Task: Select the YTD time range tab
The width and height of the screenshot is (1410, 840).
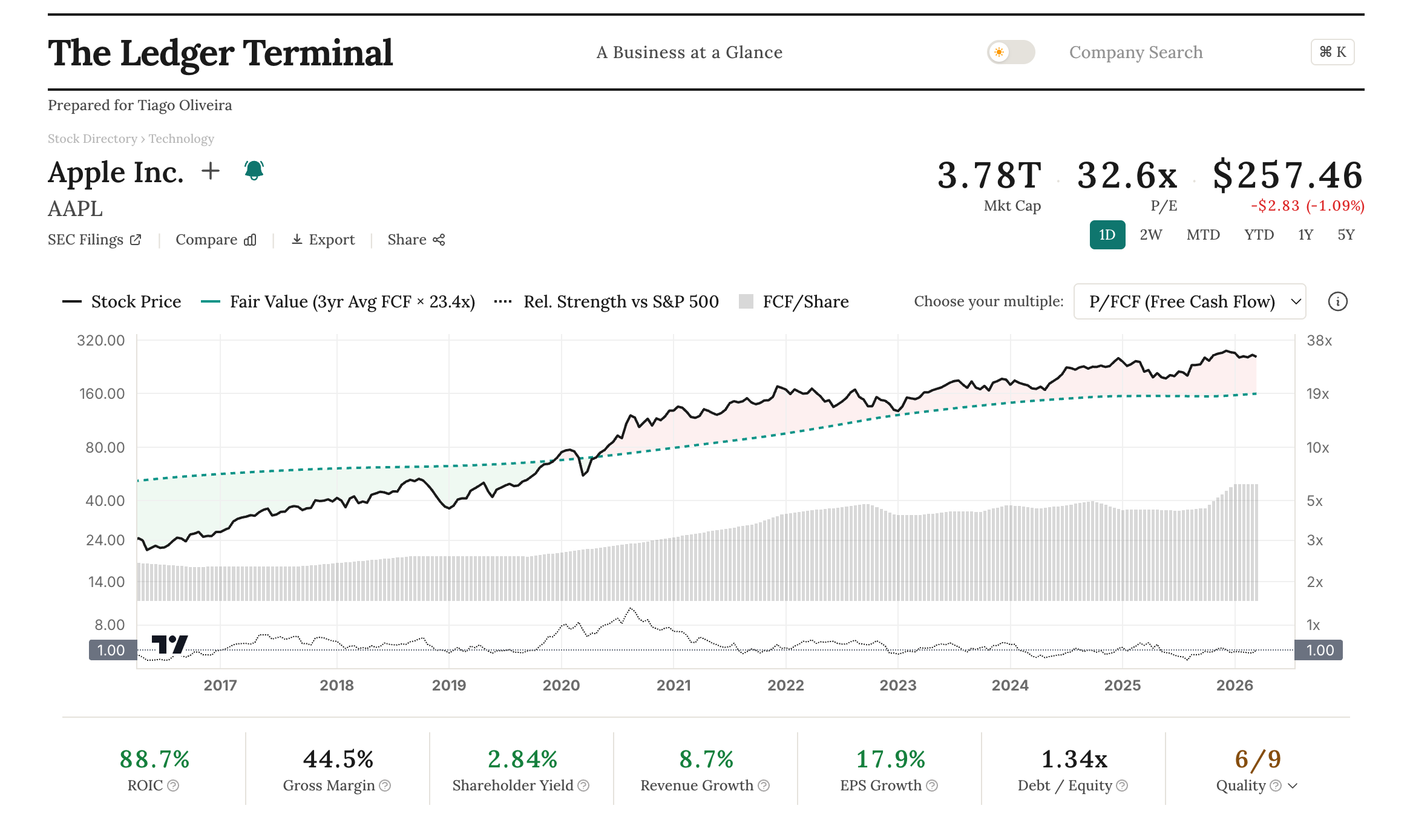Action: tap(1259, 235)
